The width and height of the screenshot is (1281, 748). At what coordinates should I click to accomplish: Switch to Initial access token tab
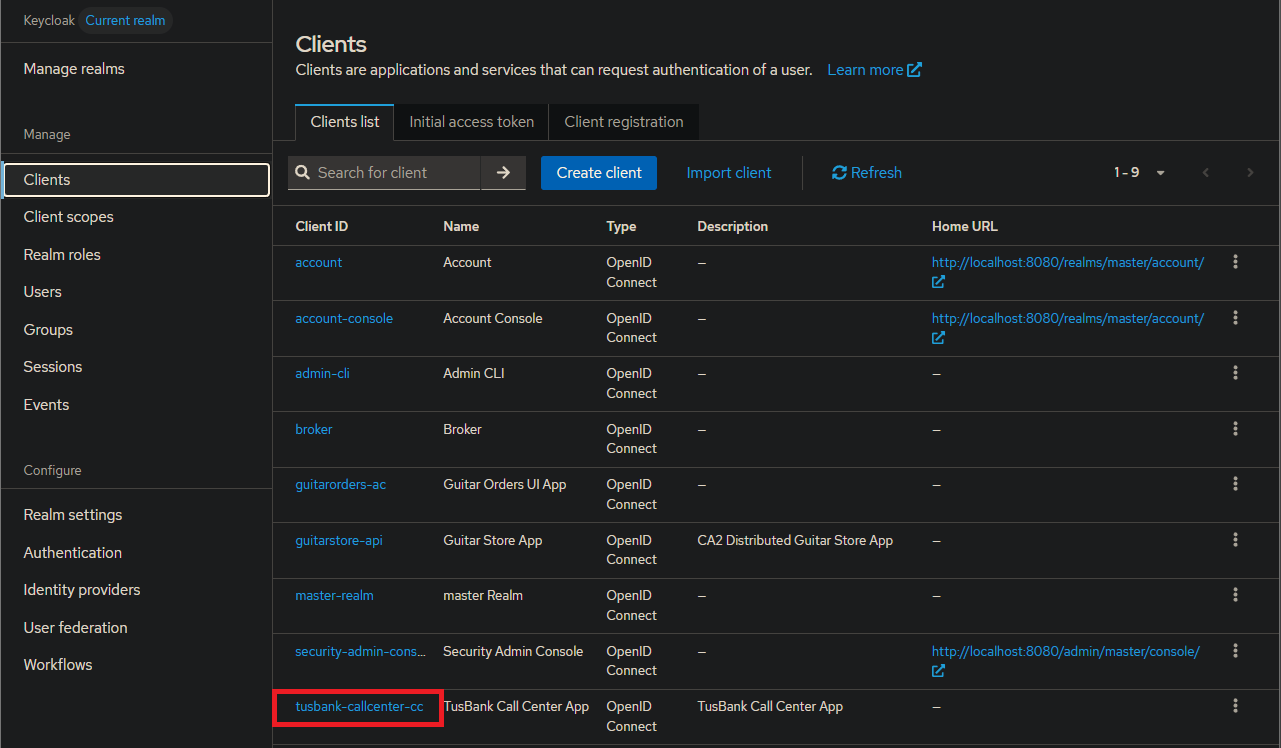click(472, 122)
